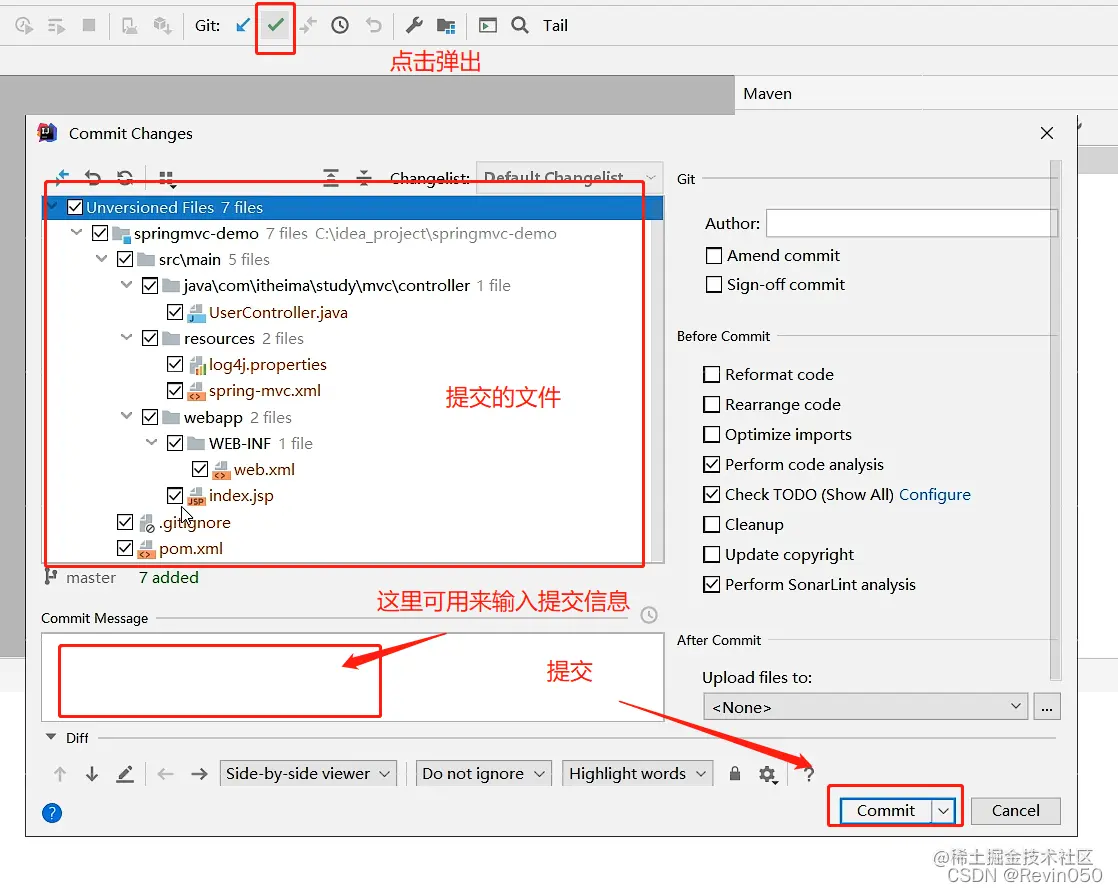Expand all nodes in the changes tree
This screenshot has width=1118, height=892.
pyautogui.click(x=331, y=177)
